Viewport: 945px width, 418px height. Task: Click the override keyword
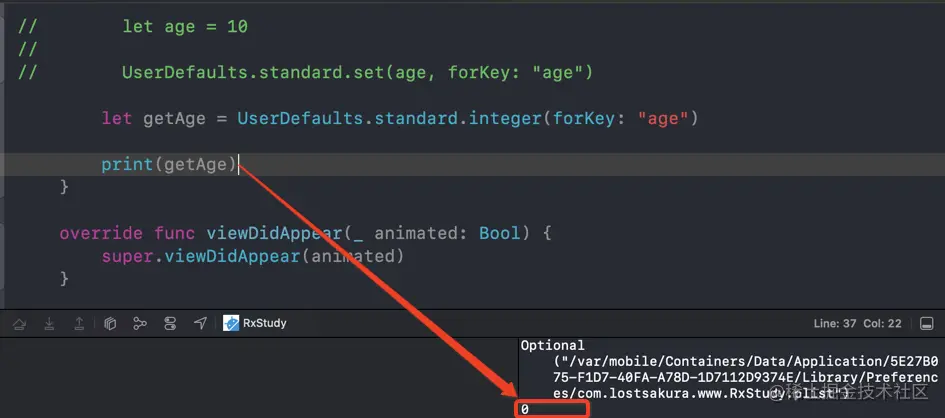coord(101,234)
